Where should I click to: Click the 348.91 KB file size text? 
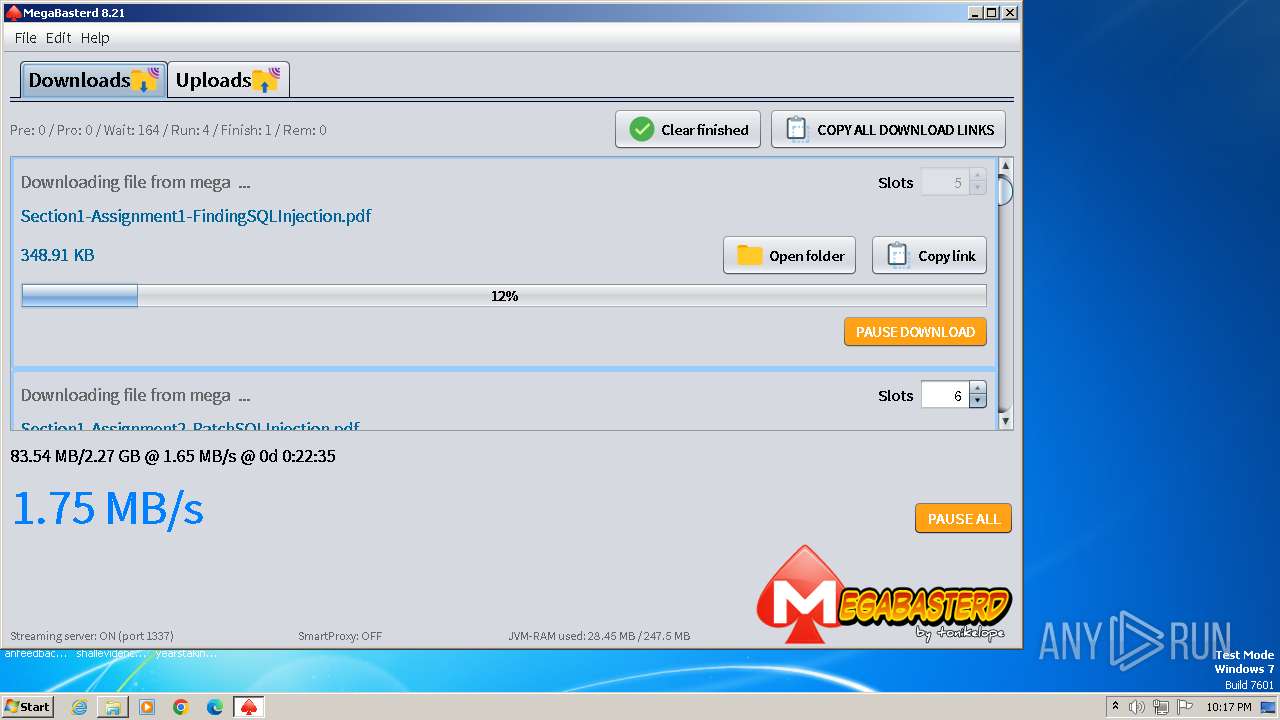(x=58, y=255)
